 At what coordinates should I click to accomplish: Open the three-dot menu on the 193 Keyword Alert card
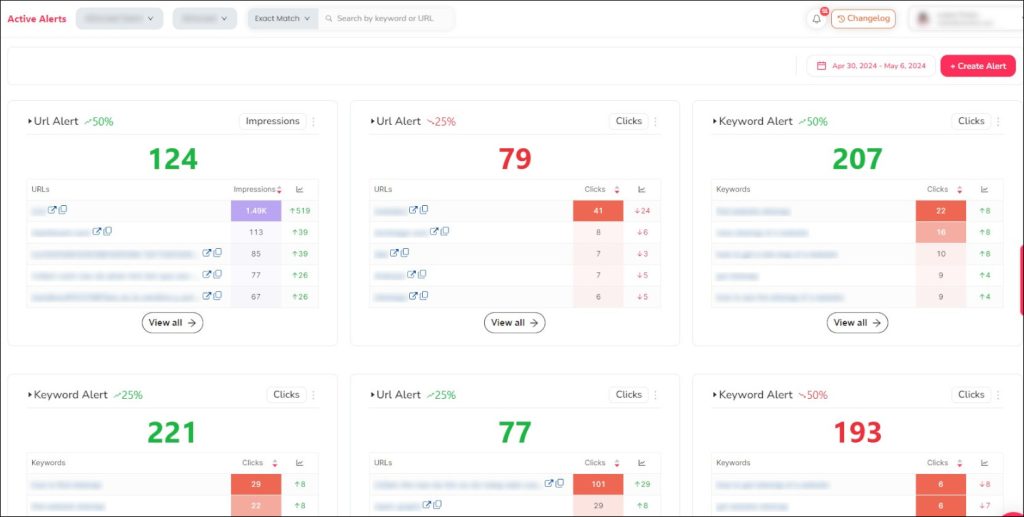pyautogui.click(x=998, y=395)
